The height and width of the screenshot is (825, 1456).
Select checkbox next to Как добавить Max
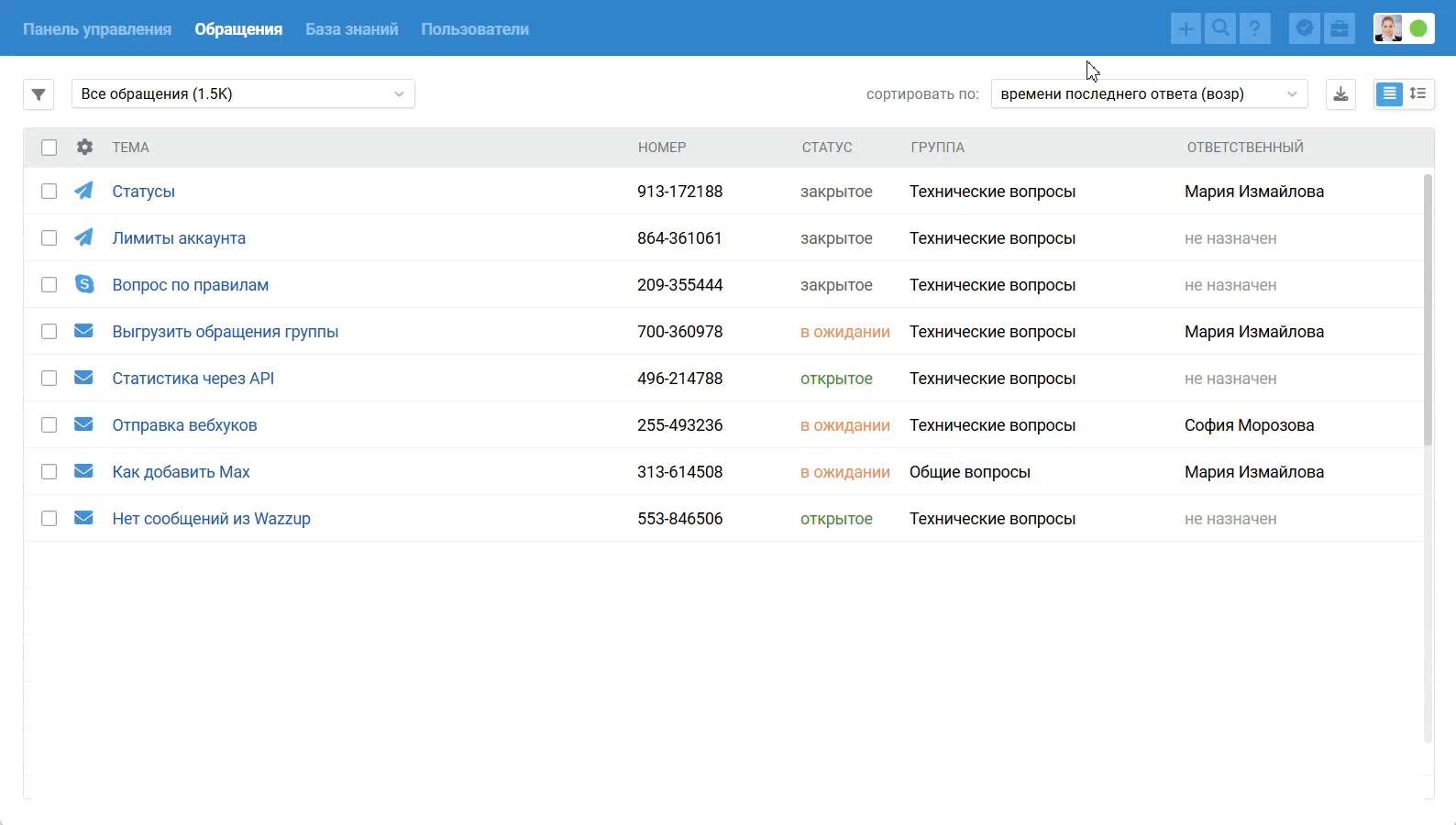click(x=50, y=472)
